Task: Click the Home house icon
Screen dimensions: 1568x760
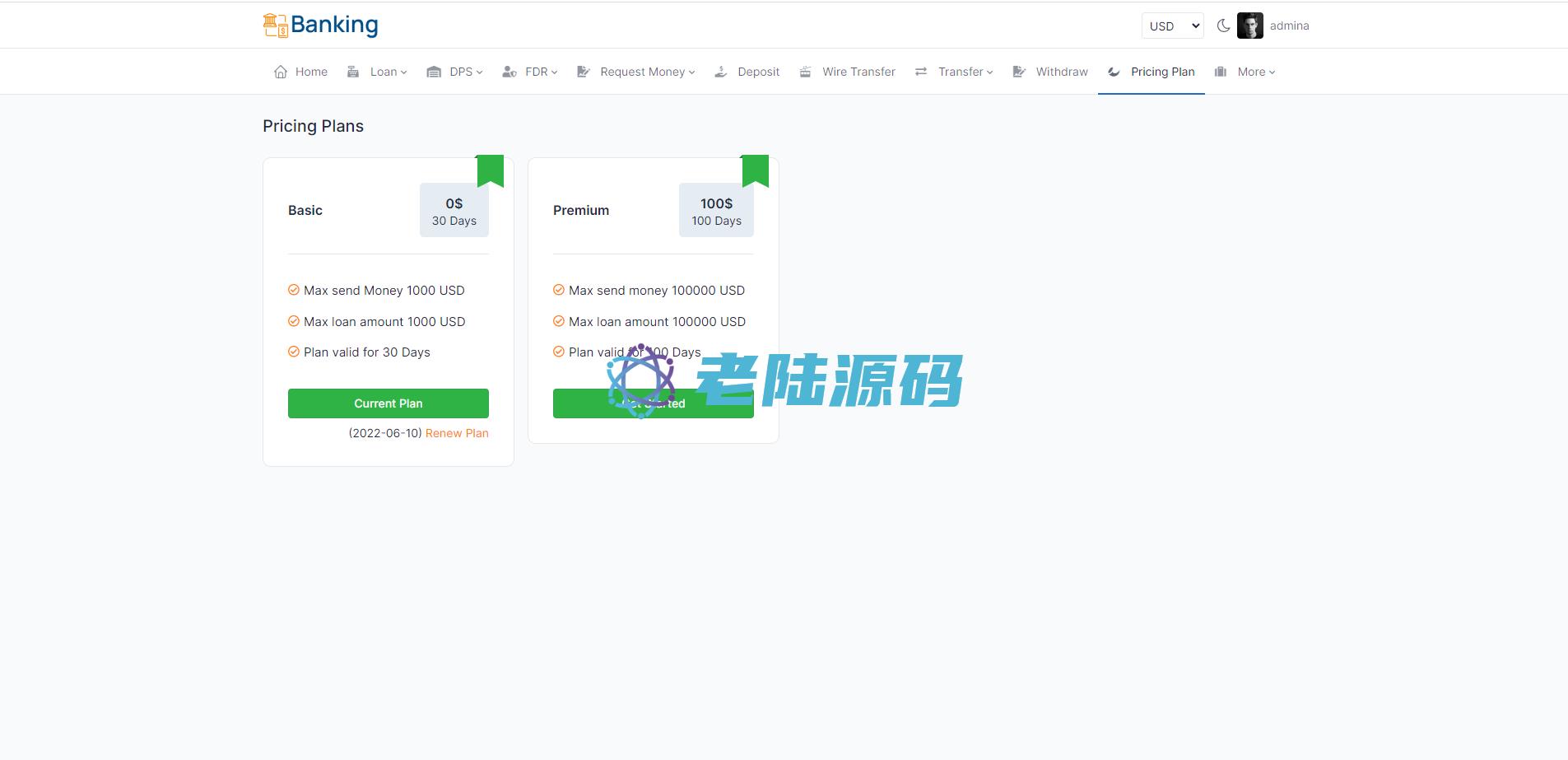Action: pos(281,72)
